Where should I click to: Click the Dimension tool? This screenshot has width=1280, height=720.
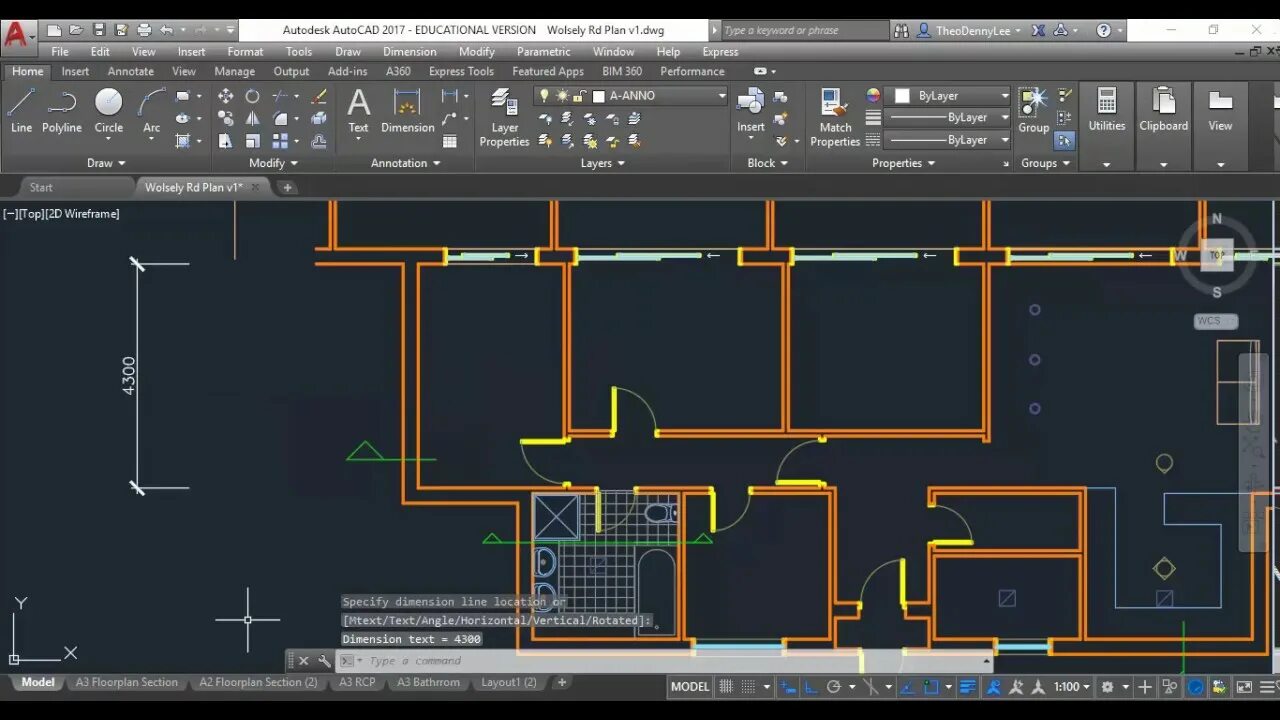(407, 110)
